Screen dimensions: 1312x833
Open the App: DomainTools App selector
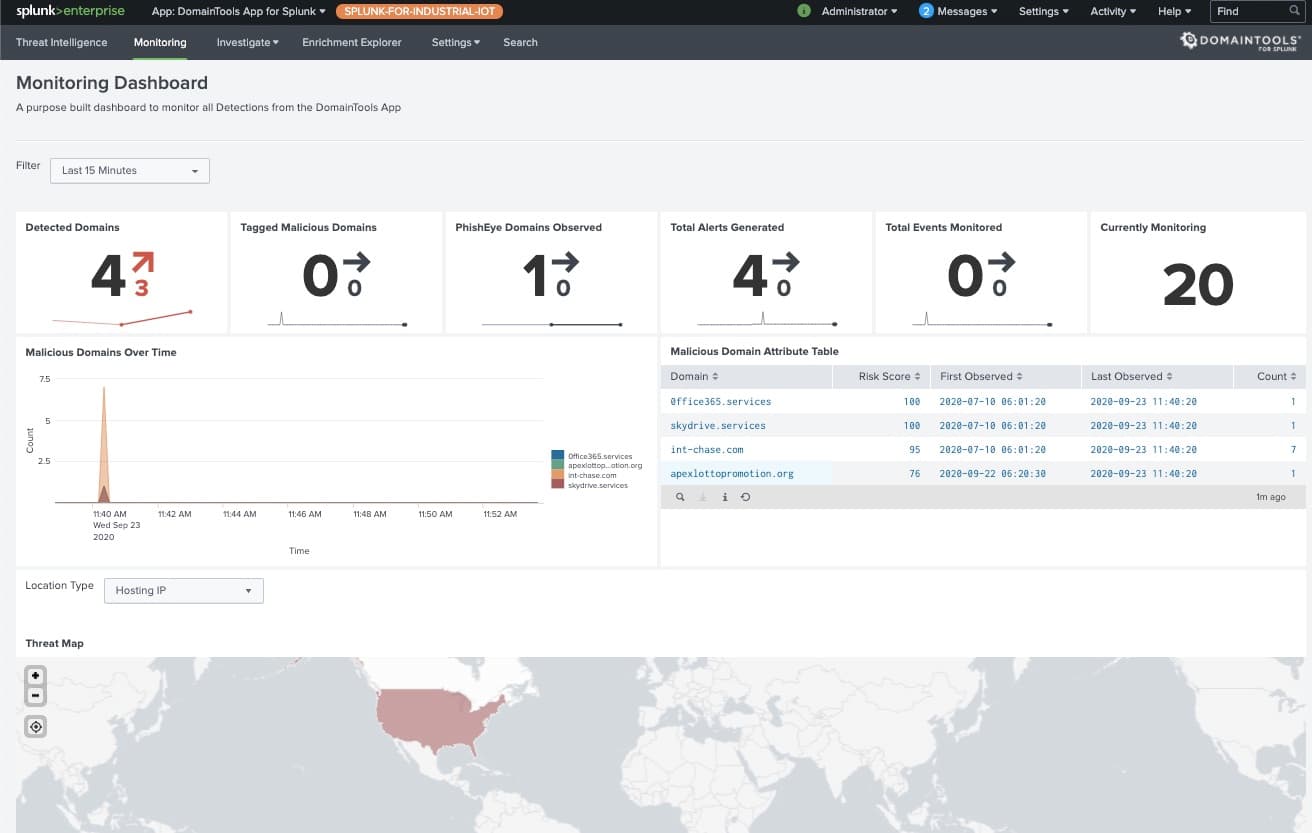[238, 11]
